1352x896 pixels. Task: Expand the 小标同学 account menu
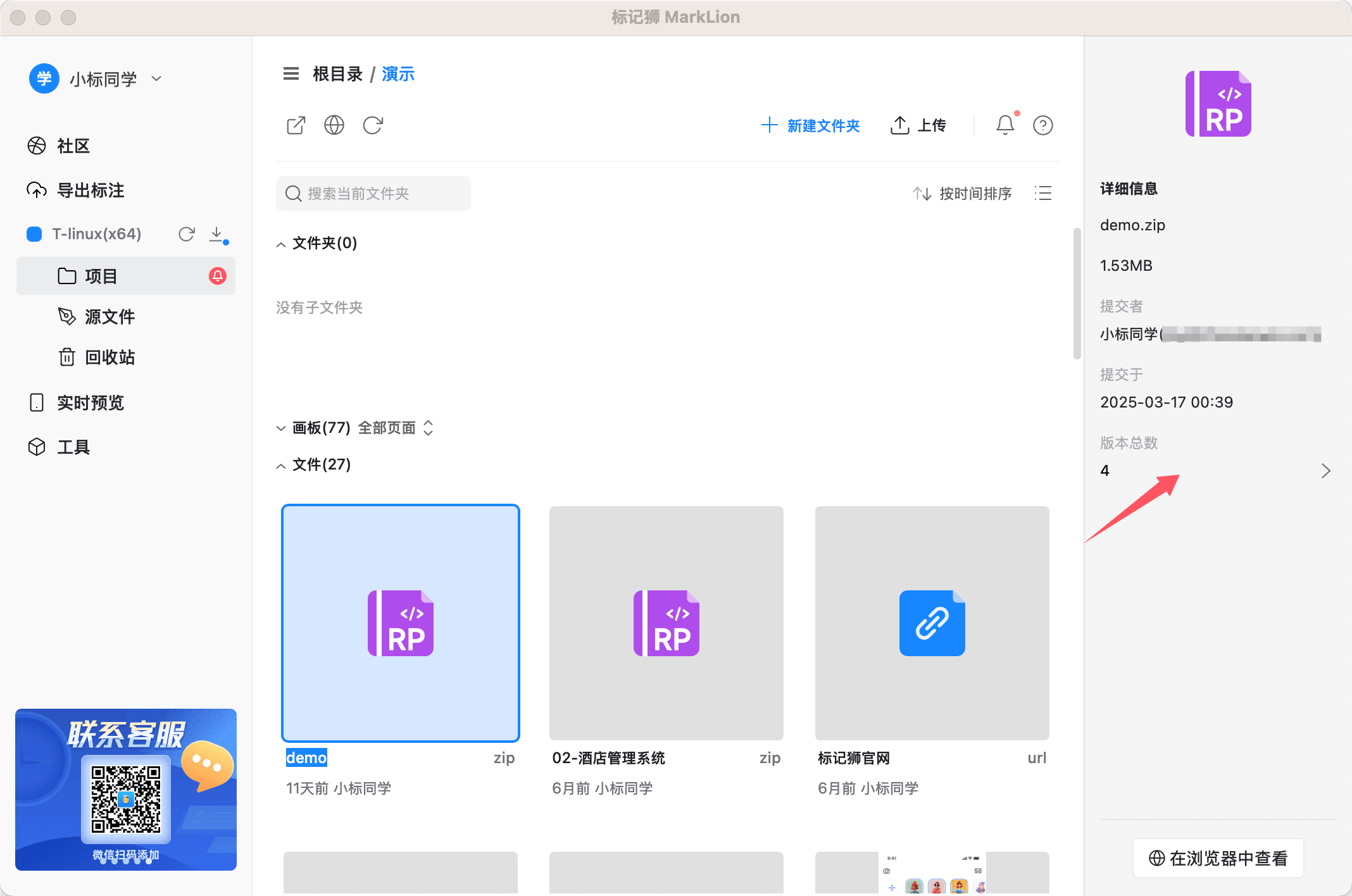point(156,78)
